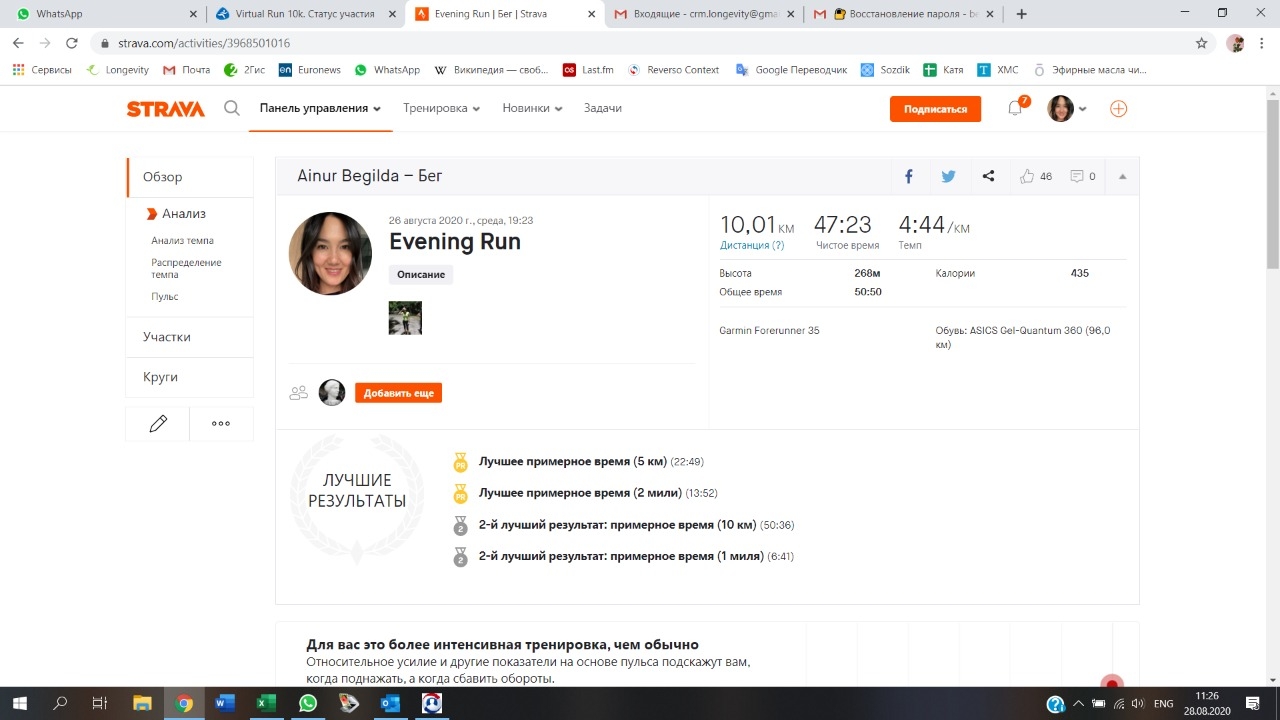
Task: Select Участки in the left sidebar
Action: point(167,337)
